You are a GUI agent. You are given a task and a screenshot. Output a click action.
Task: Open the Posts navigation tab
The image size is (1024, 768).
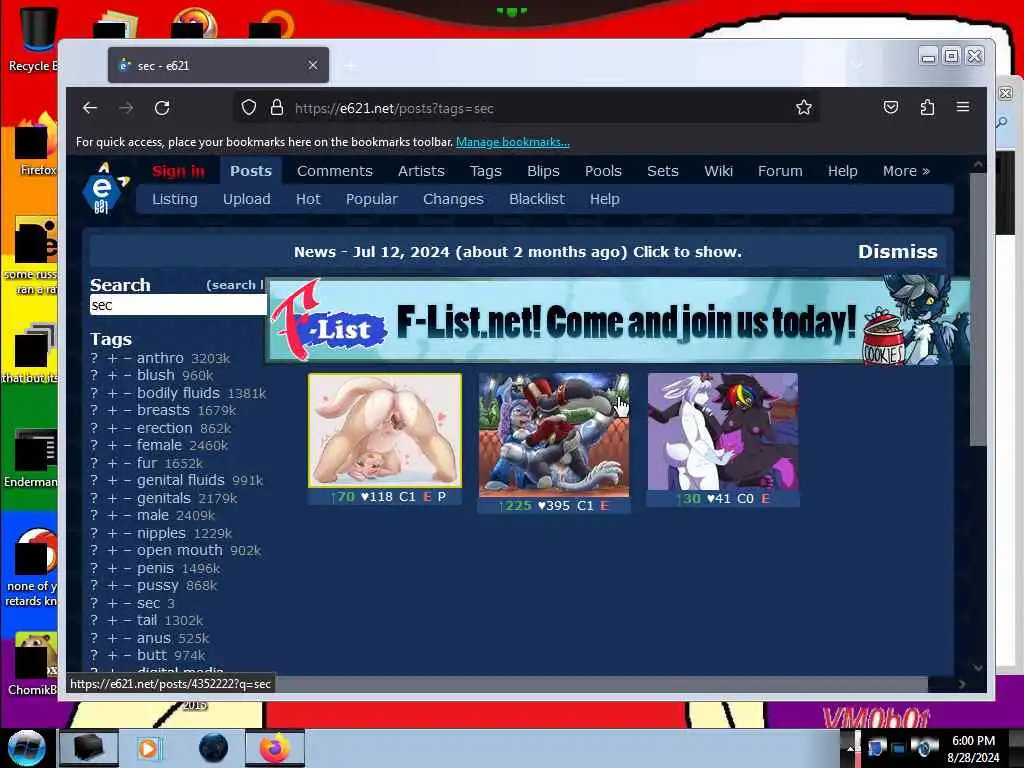(x=251, y=171)
